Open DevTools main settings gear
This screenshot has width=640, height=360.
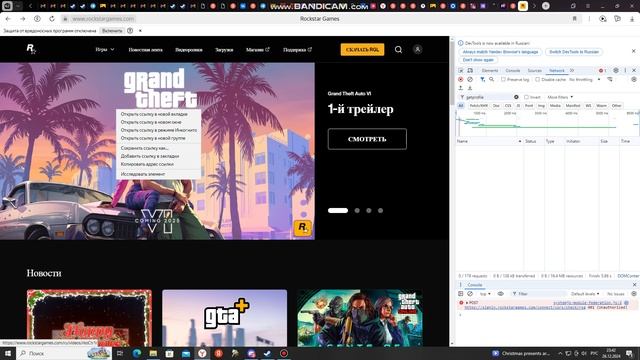[616, 71]
